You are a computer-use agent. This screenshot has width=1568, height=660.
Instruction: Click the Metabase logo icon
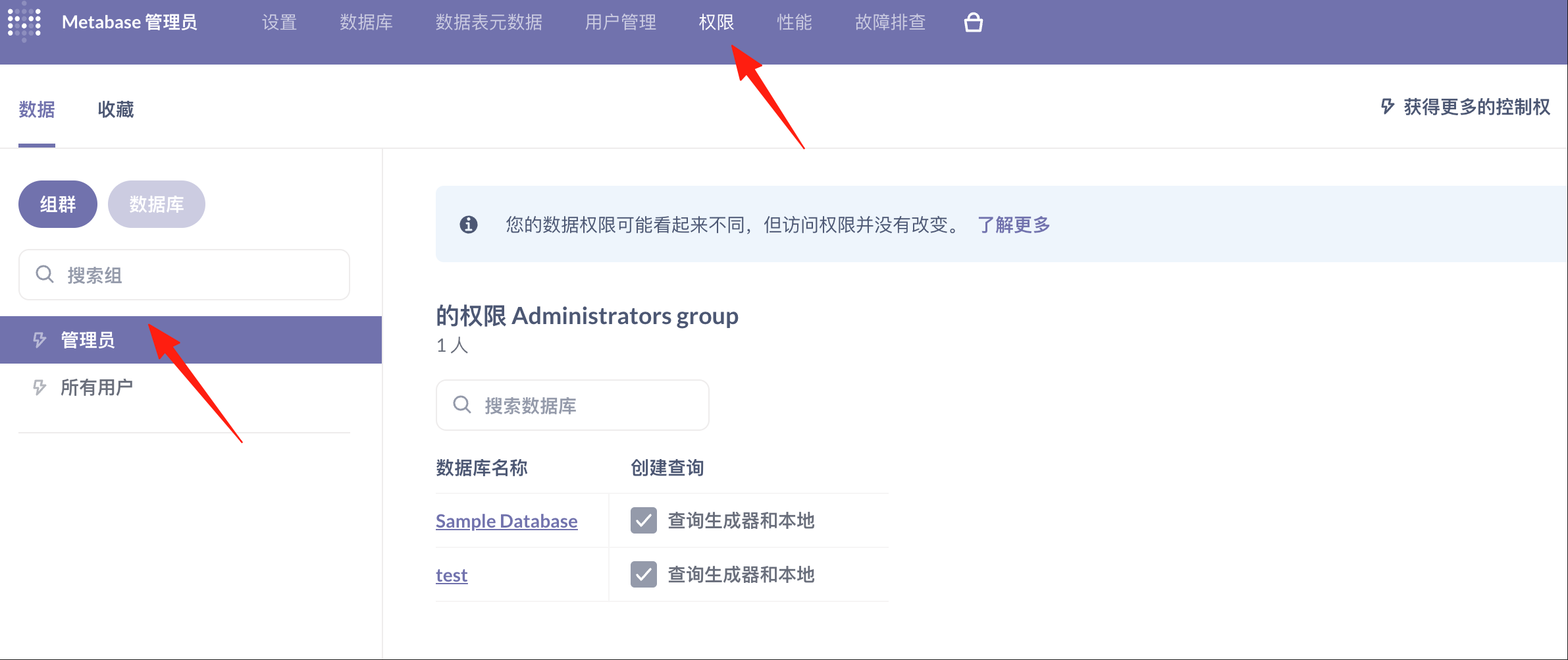[x=24, y=22]
